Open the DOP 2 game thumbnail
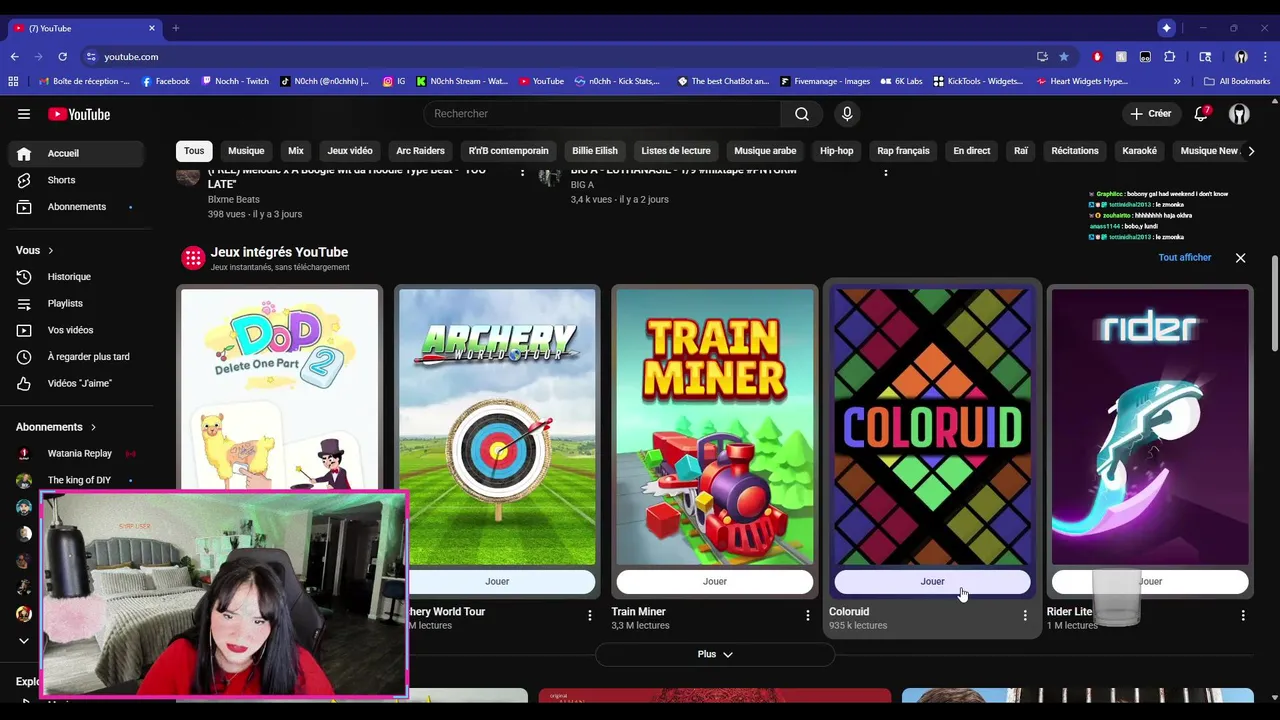Screen dimensions: 1280x720 (x=280, y=390)
